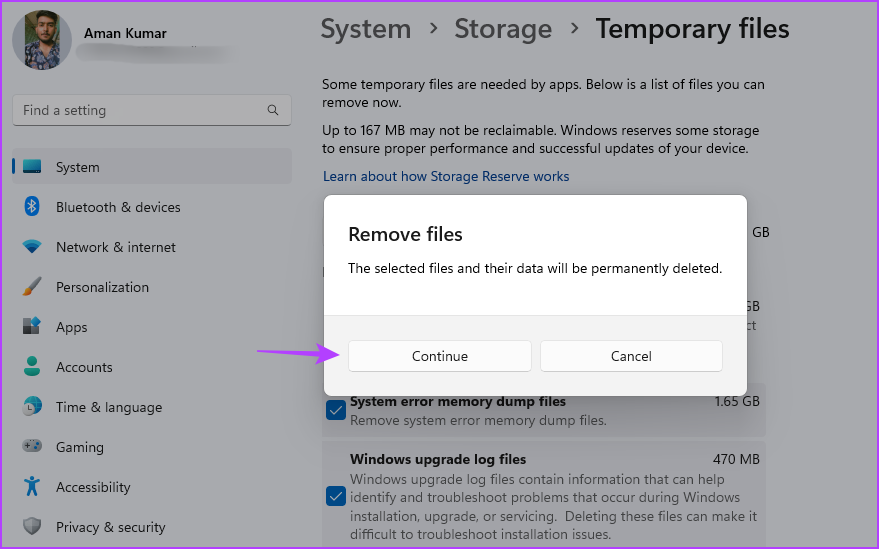Click the Personalization paintbrush icon
Viewport: 879px width, 549px height.
[x=32, y=286]
